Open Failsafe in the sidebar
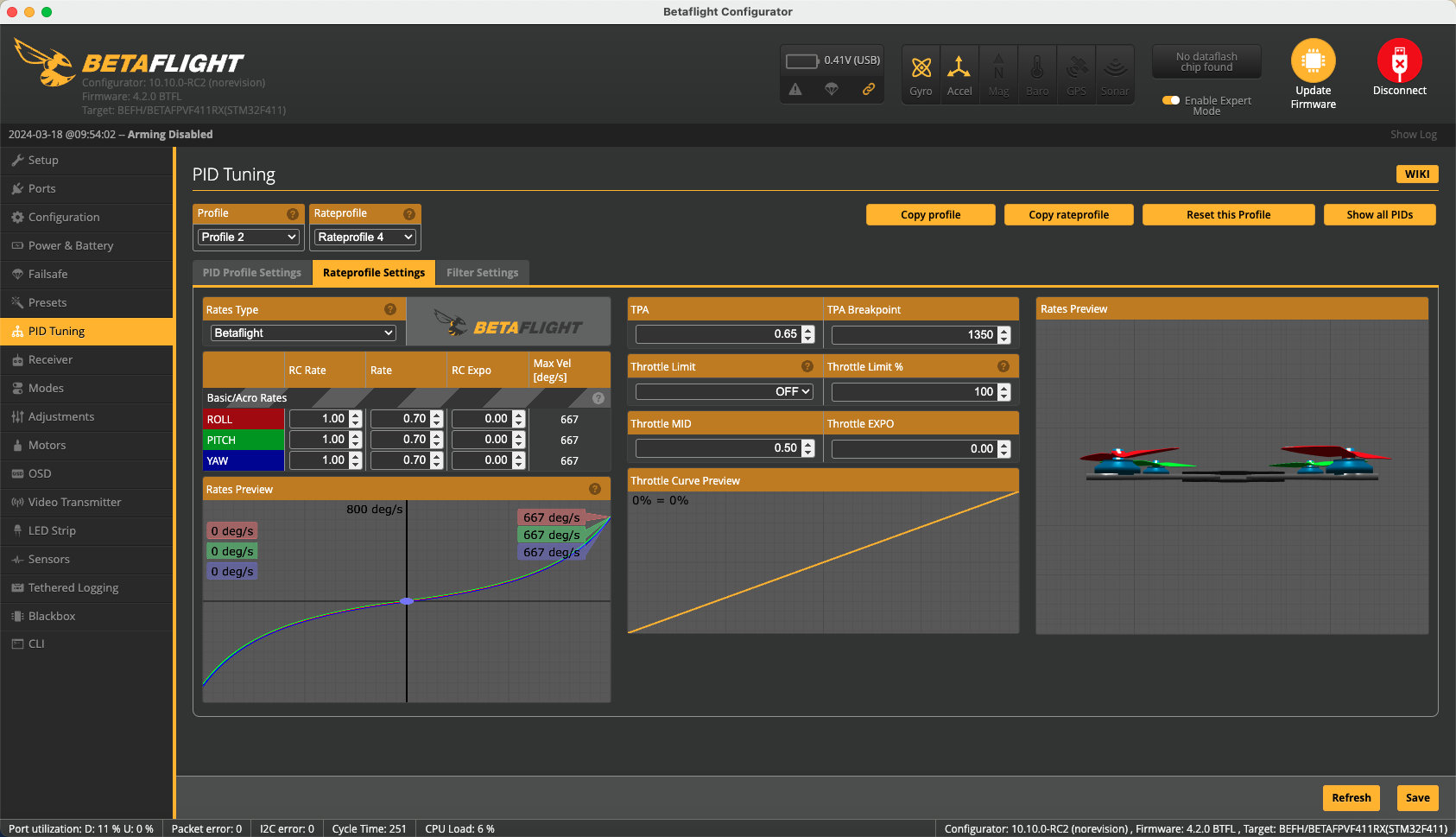The image size is (1456, 837). click(86, 275)
